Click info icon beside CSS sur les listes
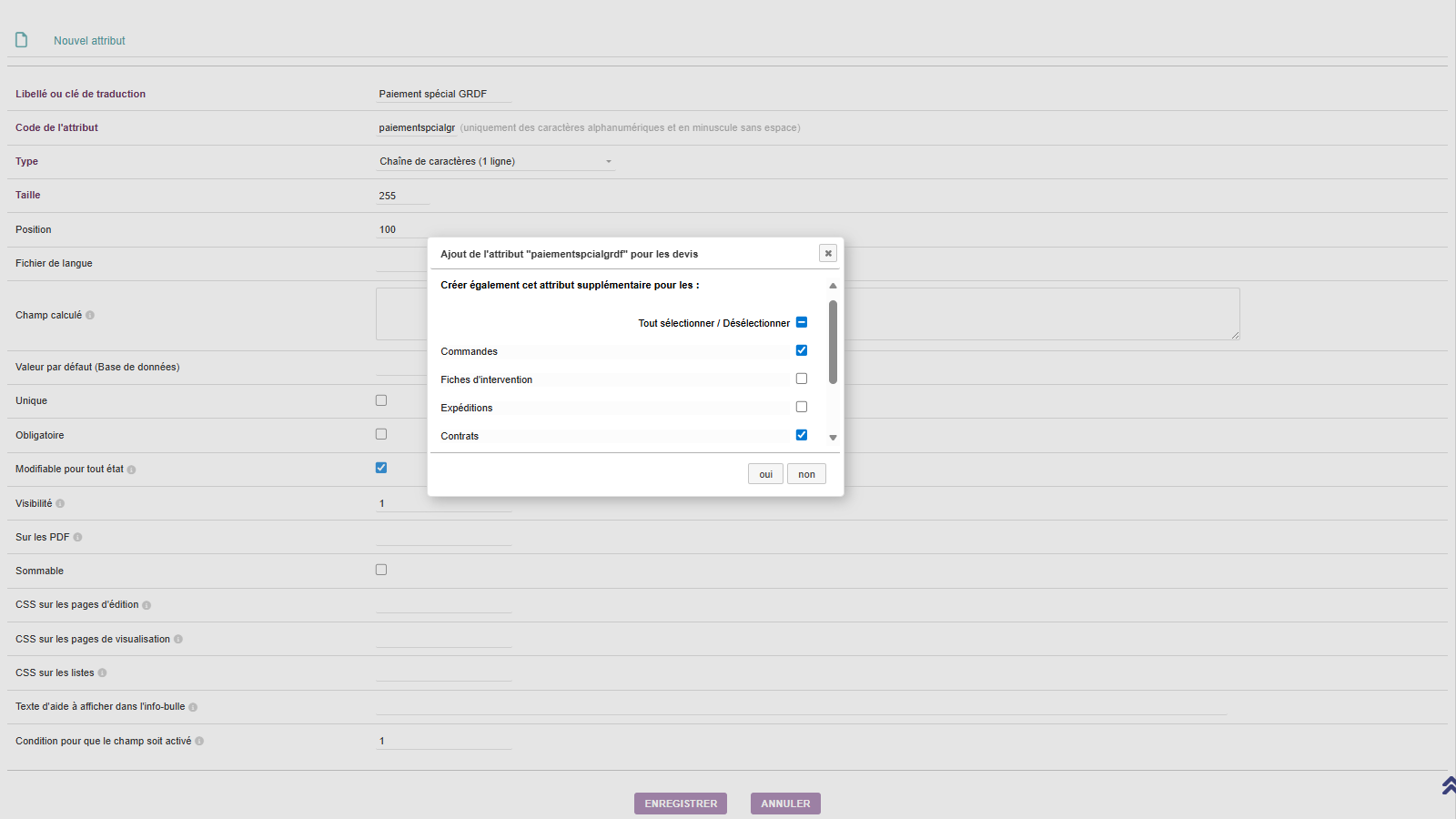This screenshot has width=1456, height=819. [102, 673]
